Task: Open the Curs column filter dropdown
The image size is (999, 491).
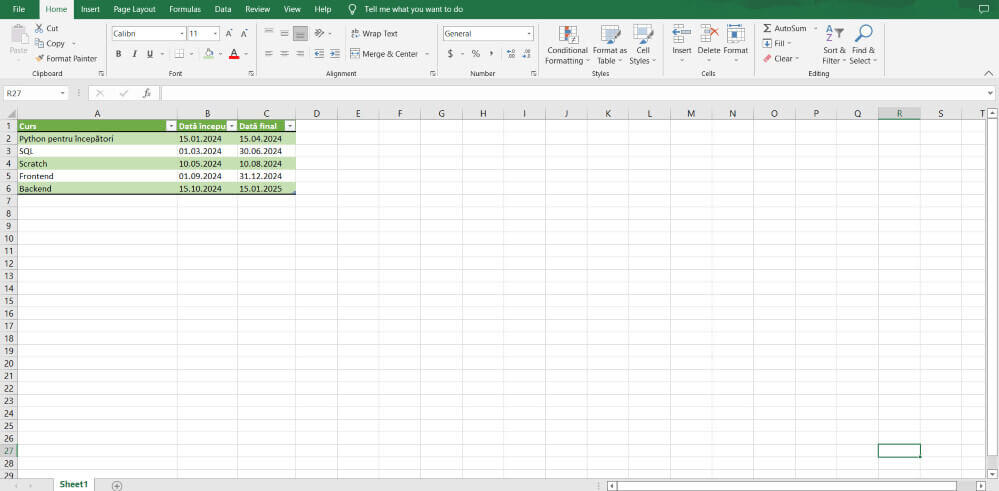Action: (171, 126)
